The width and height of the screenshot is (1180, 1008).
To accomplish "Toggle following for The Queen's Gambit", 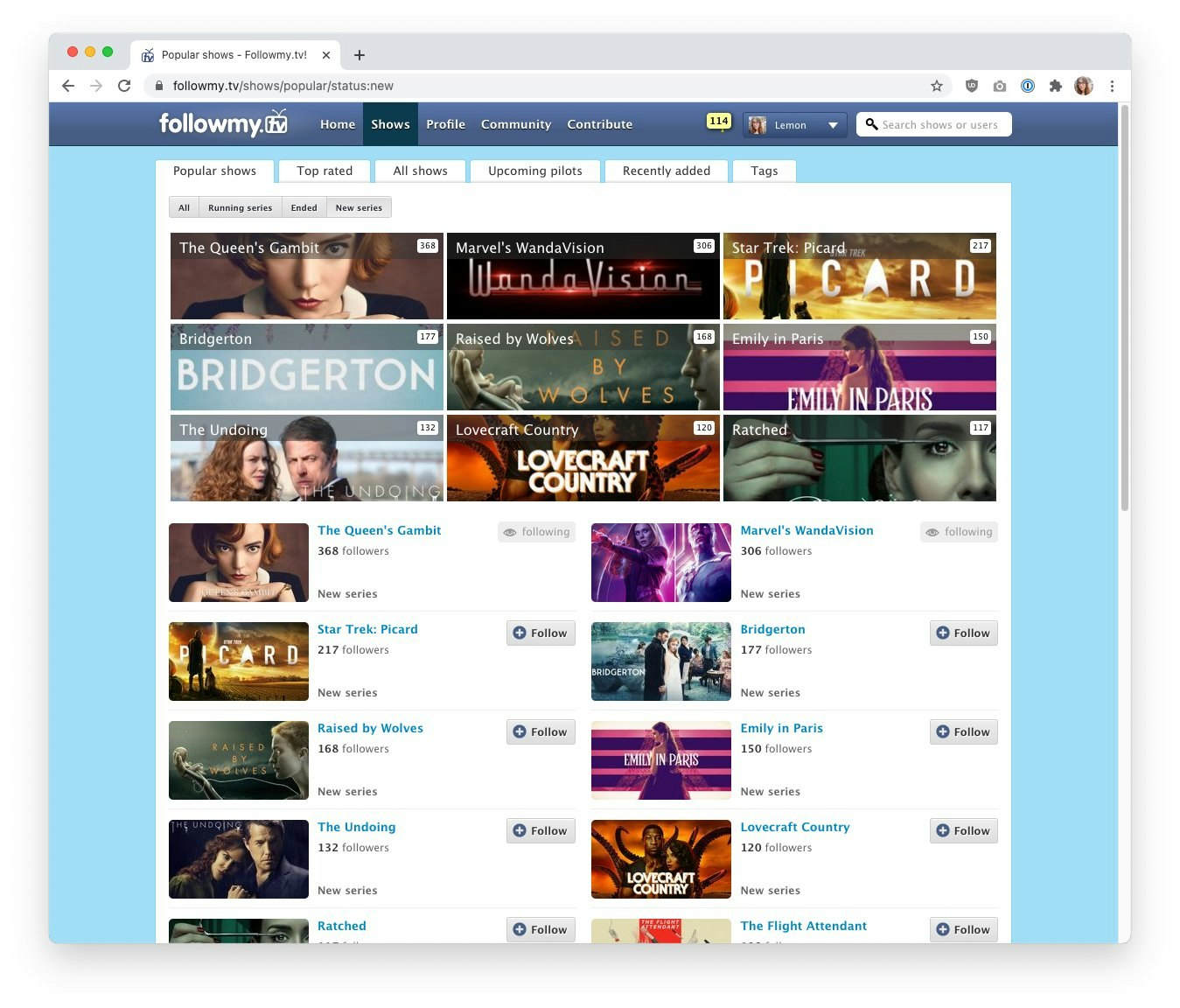I will 537,532.
